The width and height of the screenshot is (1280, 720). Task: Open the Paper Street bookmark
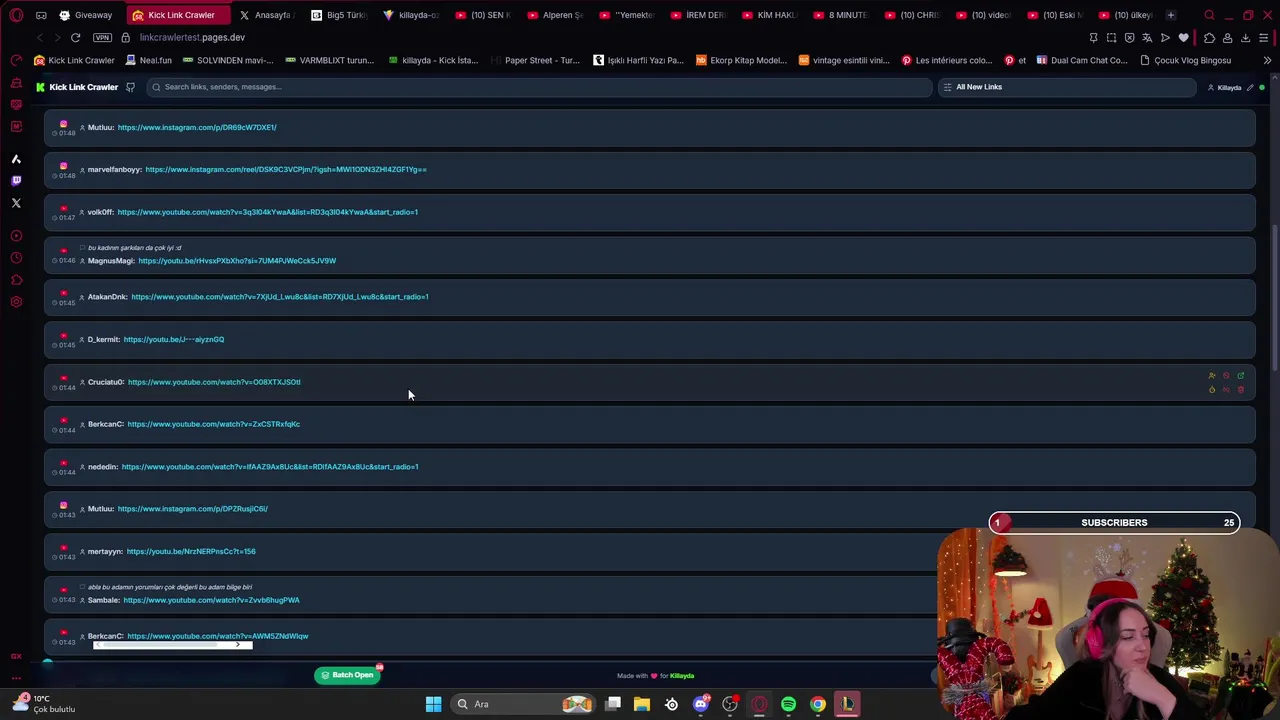[x=535, y=60]
